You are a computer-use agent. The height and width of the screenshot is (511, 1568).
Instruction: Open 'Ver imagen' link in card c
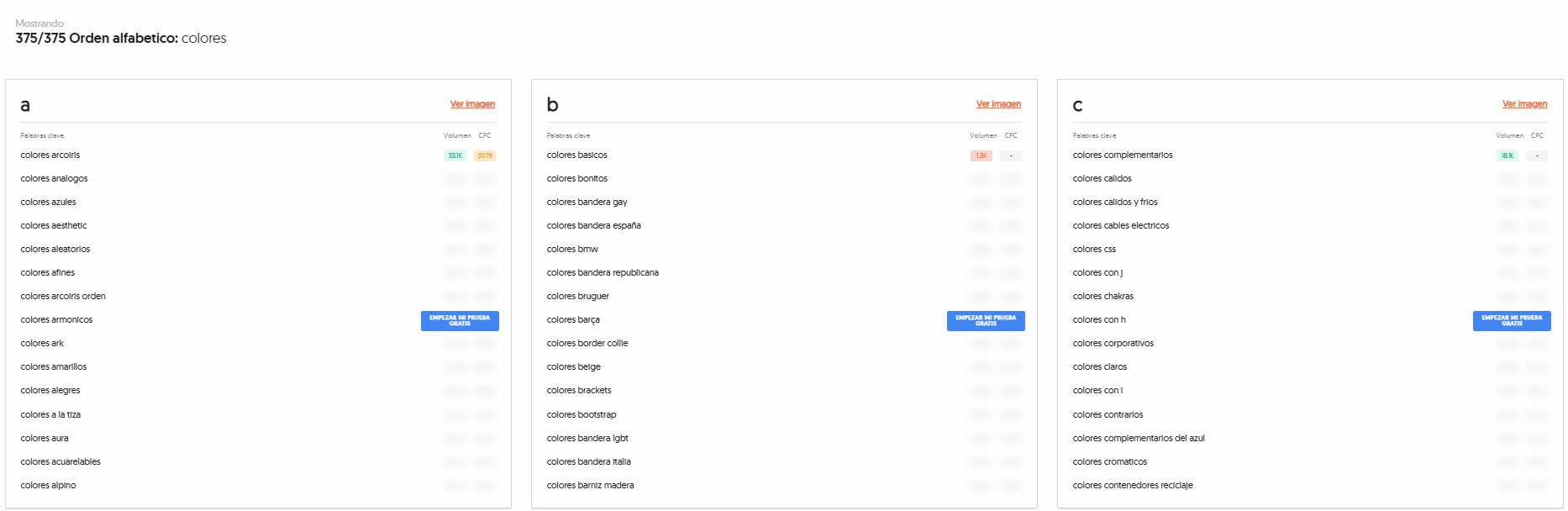pos(1524,104)
